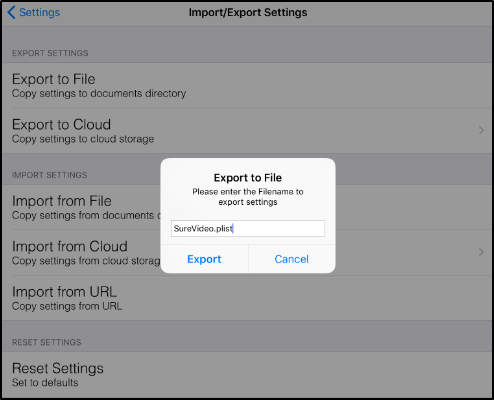Tap the blue back chevron icon
Viewport: 494px width, 400px height.
11,12
